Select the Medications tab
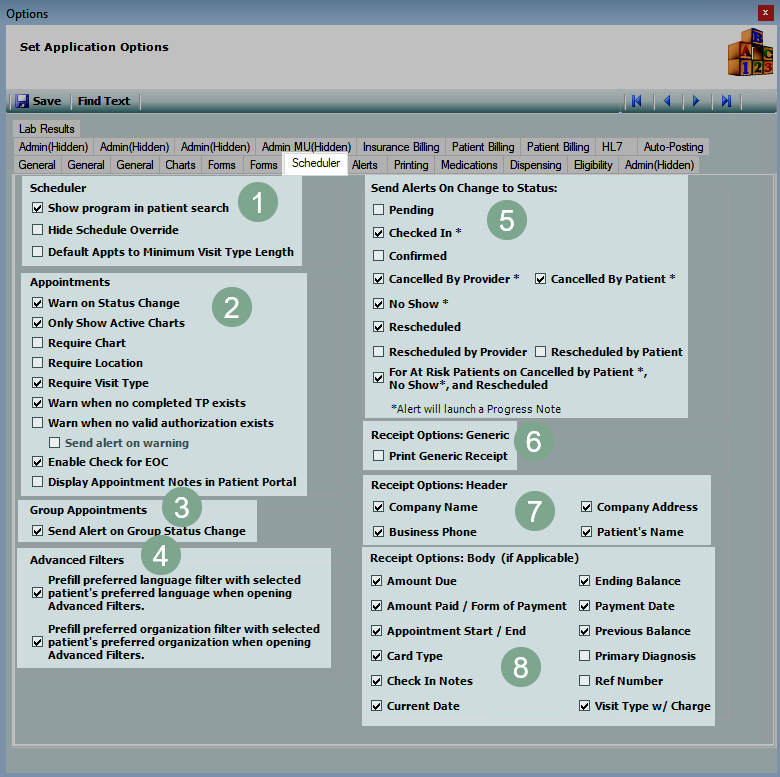 (469, 165)
